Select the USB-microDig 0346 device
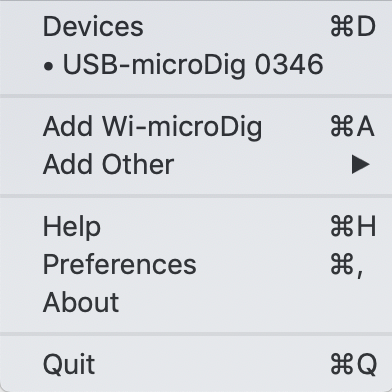This screenshot has width=392, height=392. (x=196, y=64)
